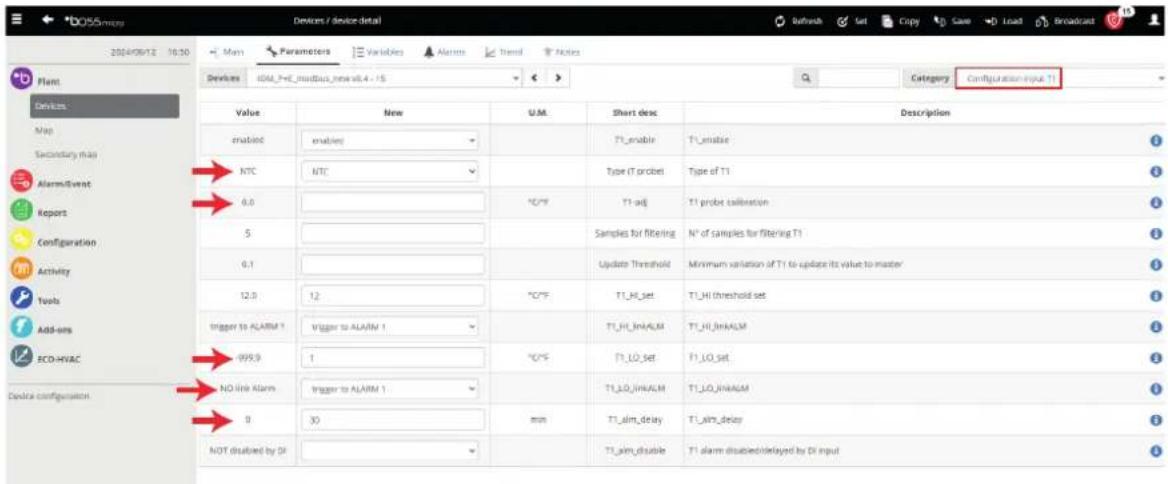Switch to the Variables tab
Screen dimensions: 1168x484
tap(378, 52)
